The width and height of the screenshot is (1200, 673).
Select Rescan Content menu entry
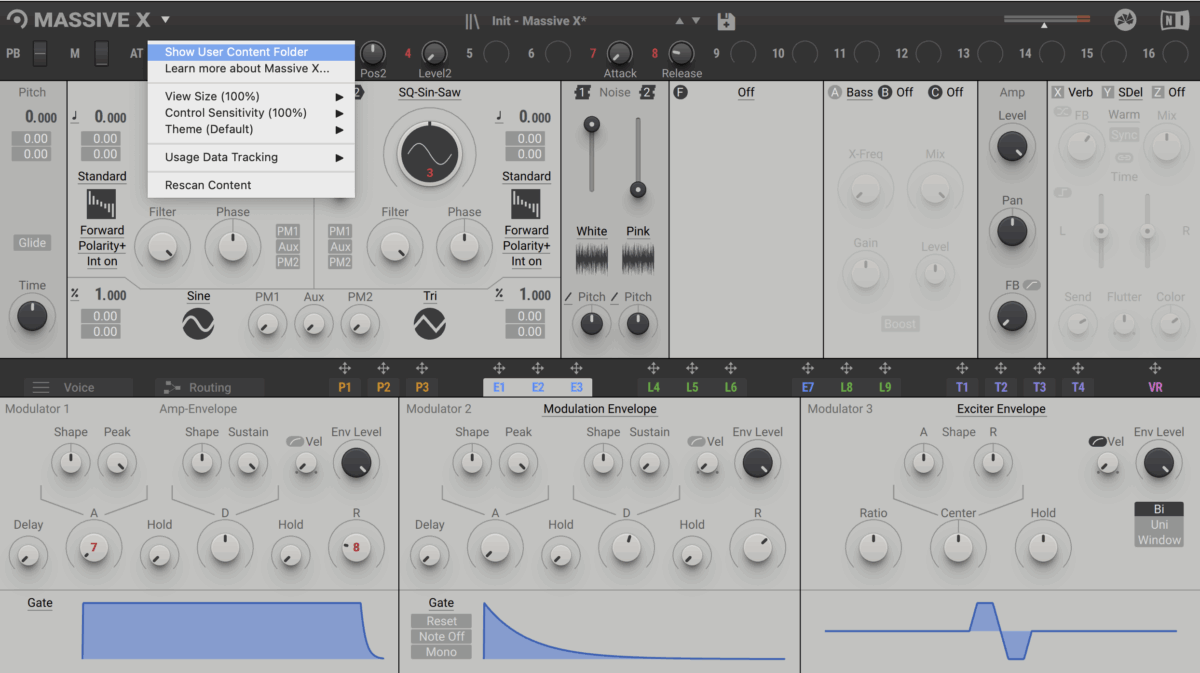point(208,185)
